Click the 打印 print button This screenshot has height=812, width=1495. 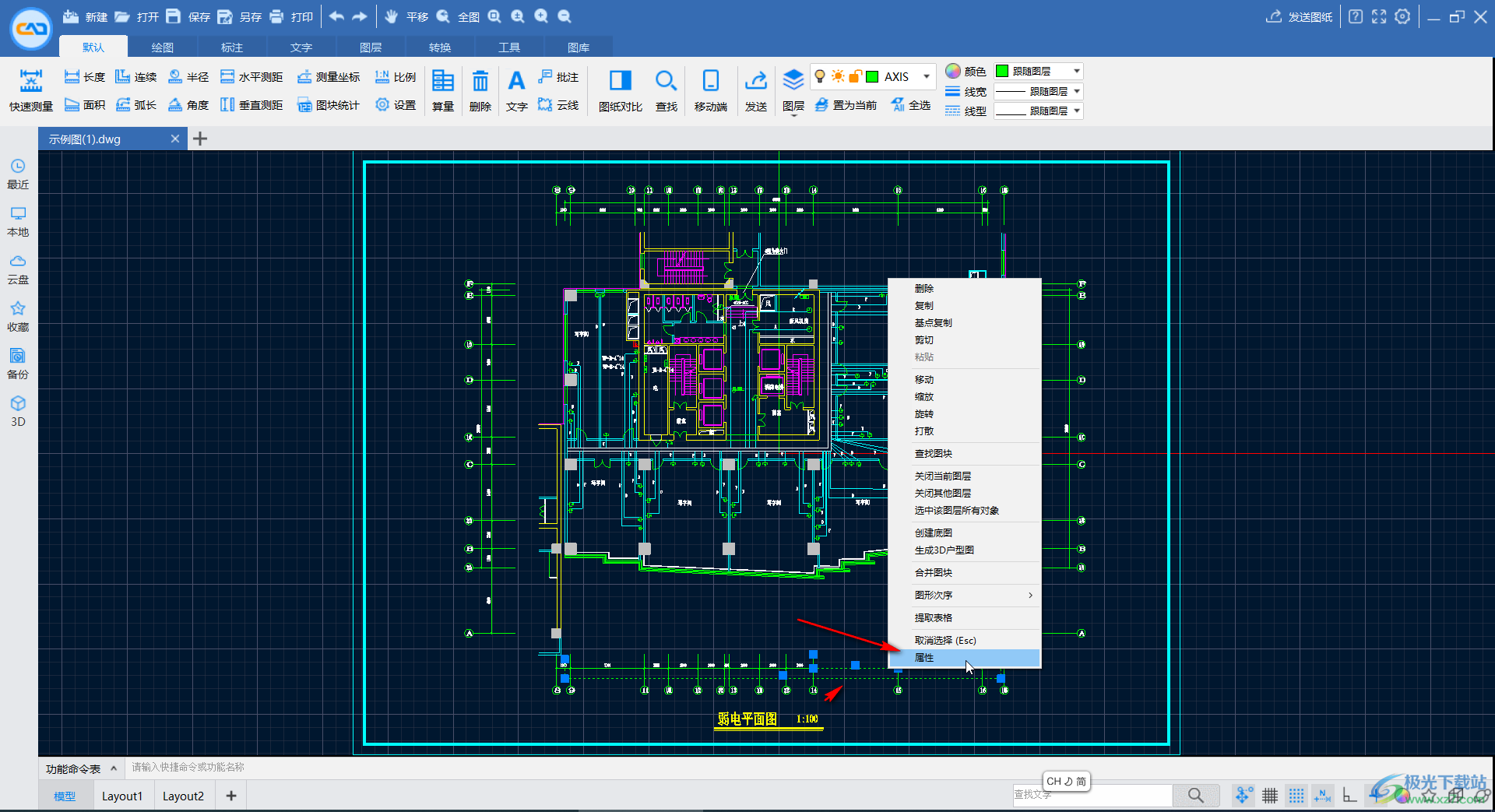tap(290, 16)
